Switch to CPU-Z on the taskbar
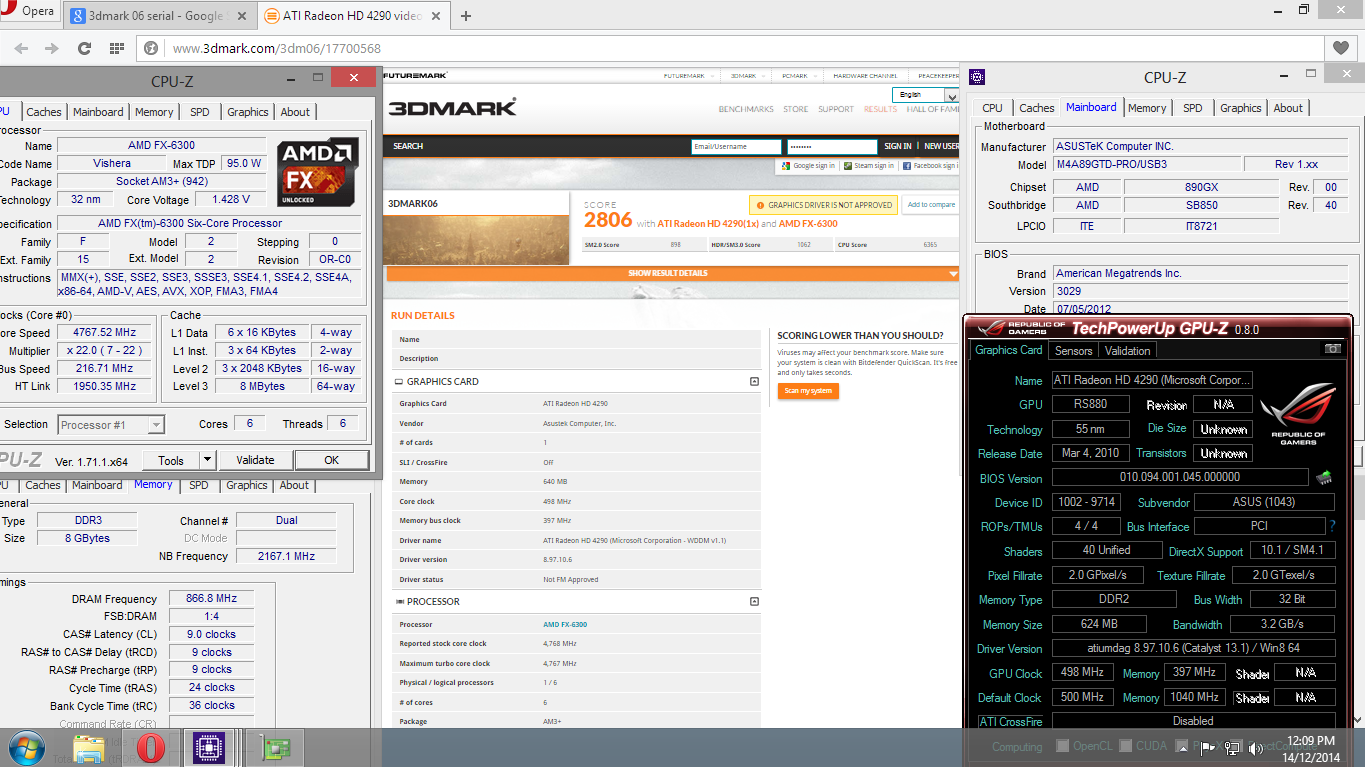The height and width of the screenshot is (767, 1365). point(210,747)
